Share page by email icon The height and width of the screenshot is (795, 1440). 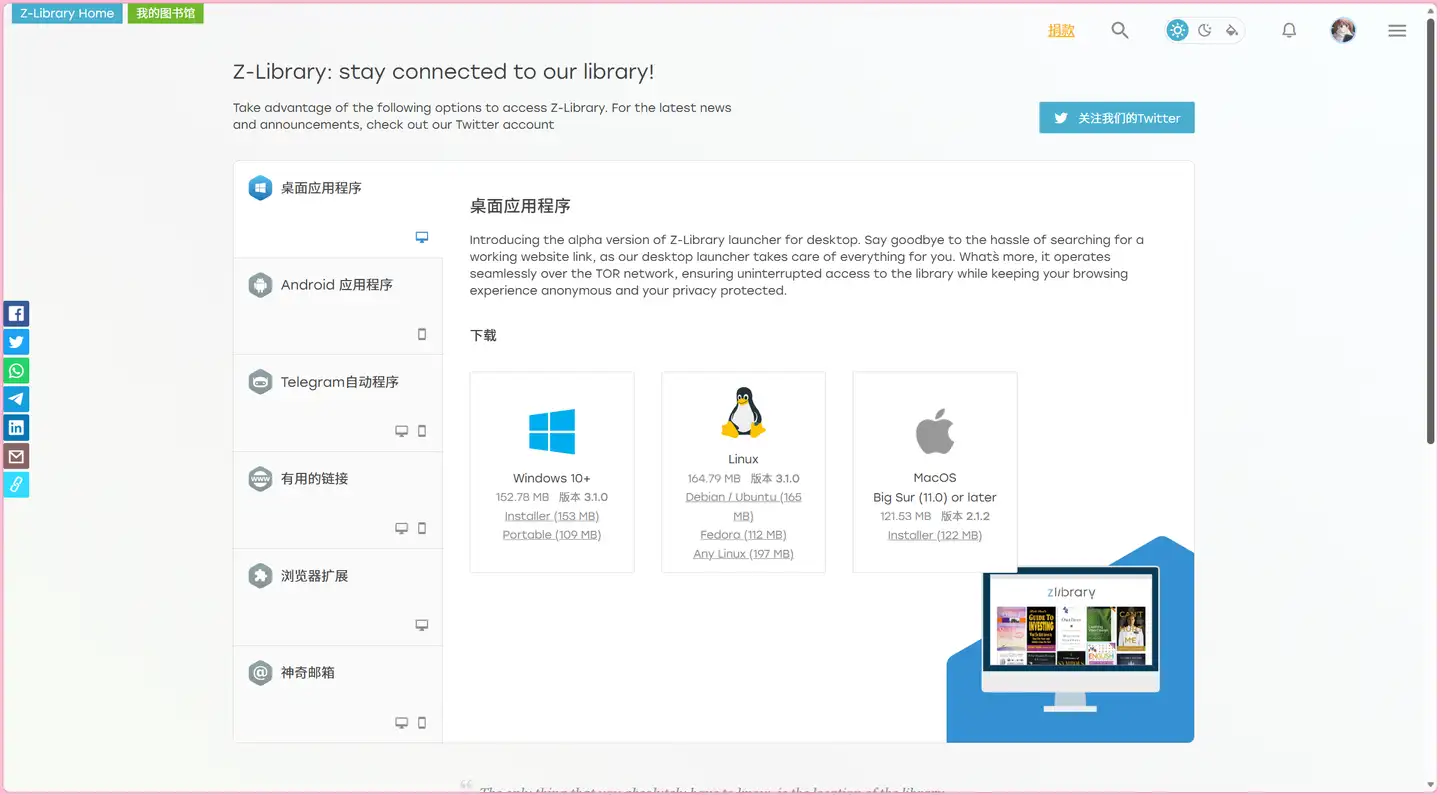coord(16,456)
